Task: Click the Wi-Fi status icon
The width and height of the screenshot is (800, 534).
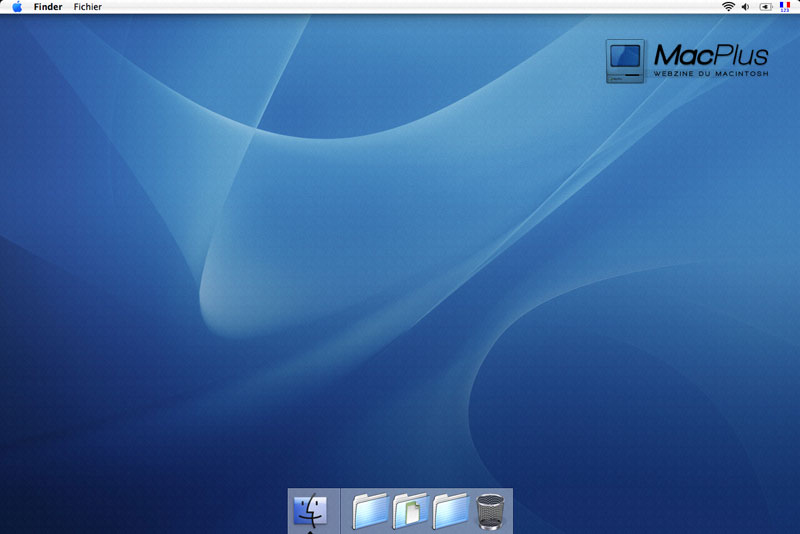Action: [x=728, y=7]
